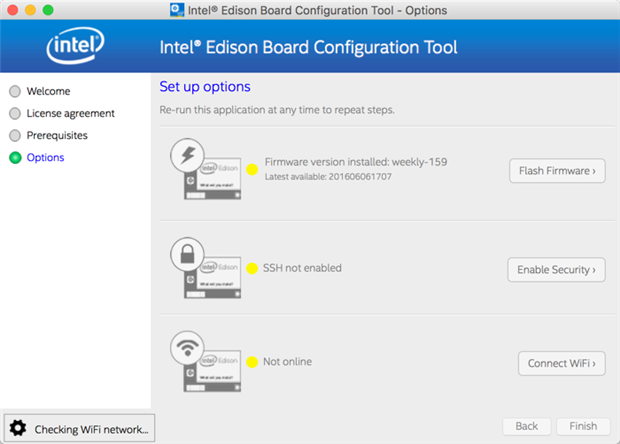Click yellow firmware status indicator dot
620x444 pixels.
click(252, 170)
